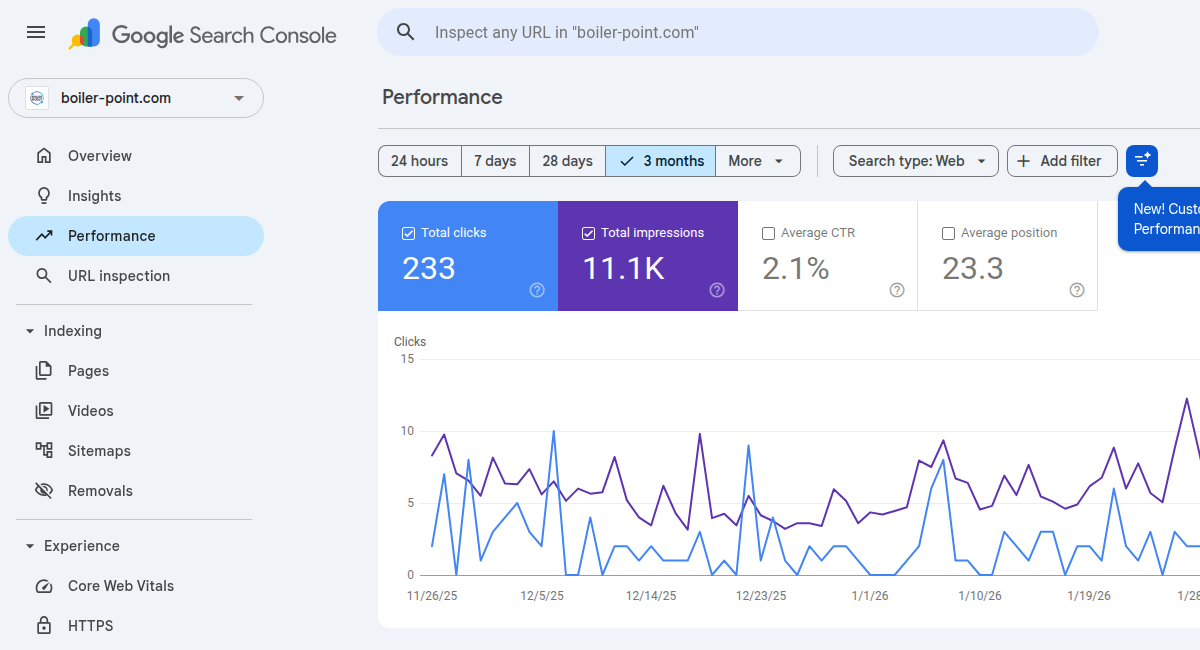Open the Search type Web dropdown
Screen dimensions: 1200x650
pyautogui.click(x=915, y=161)
